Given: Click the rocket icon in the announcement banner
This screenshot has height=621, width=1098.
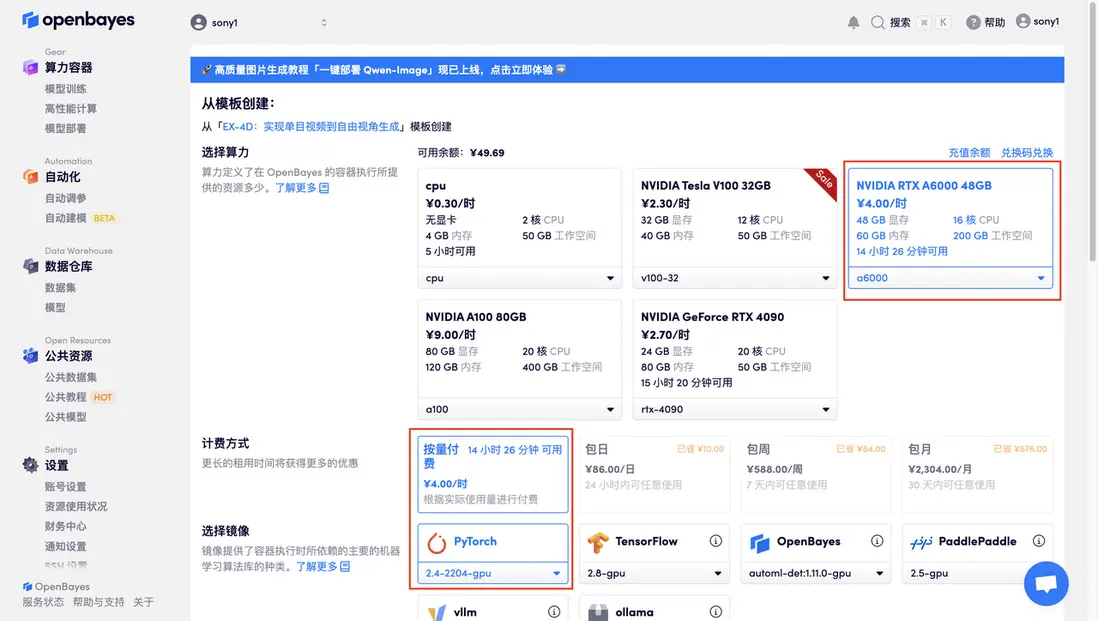Looking at the screenshot, I should click(207, 69).
